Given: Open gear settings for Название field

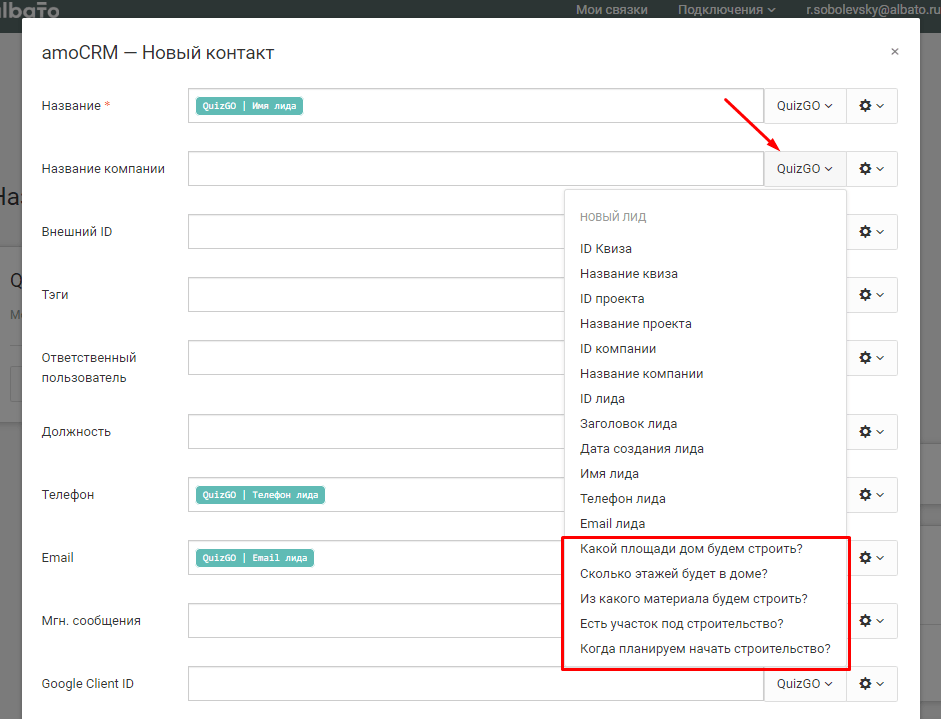Looking at the screenshot, I should [871, 106].
